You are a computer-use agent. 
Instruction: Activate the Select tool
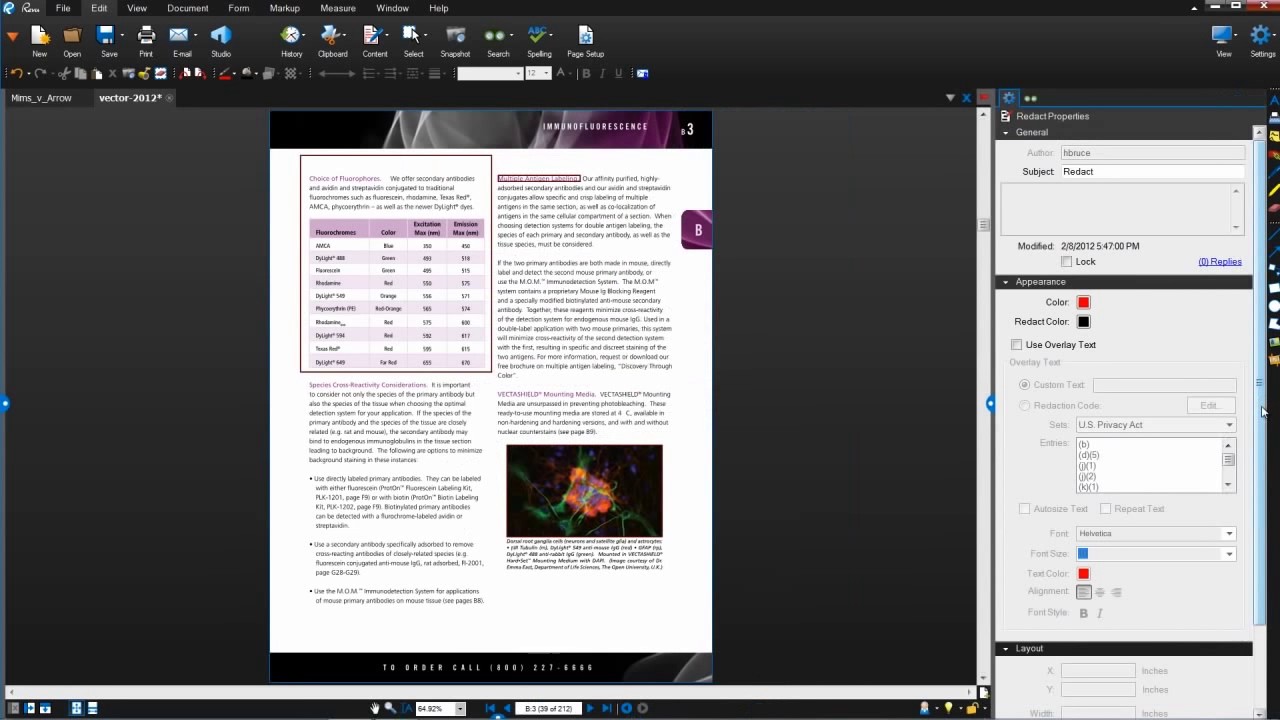click(x=413, y=40)
